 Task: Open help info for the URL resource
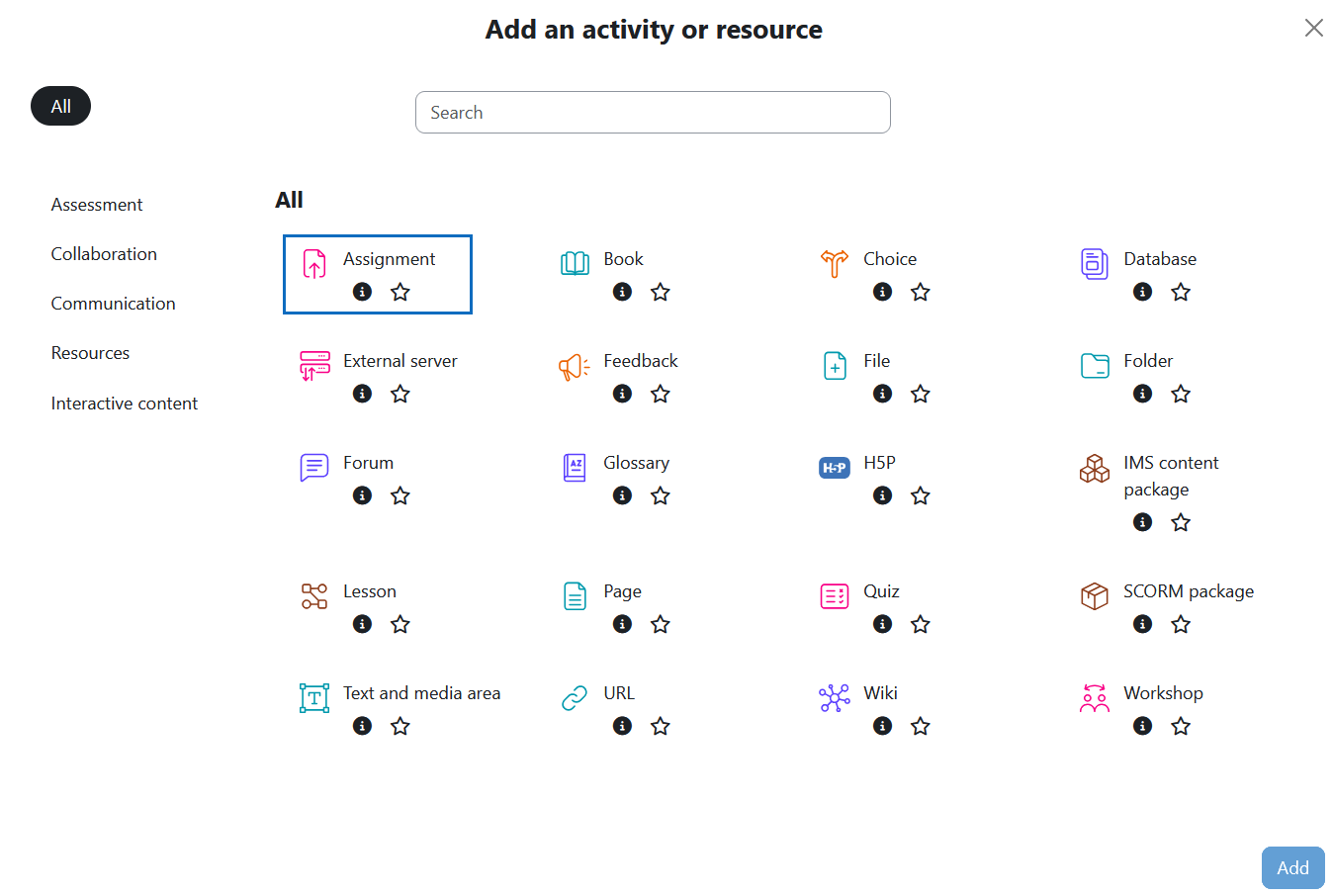(623, 726)
